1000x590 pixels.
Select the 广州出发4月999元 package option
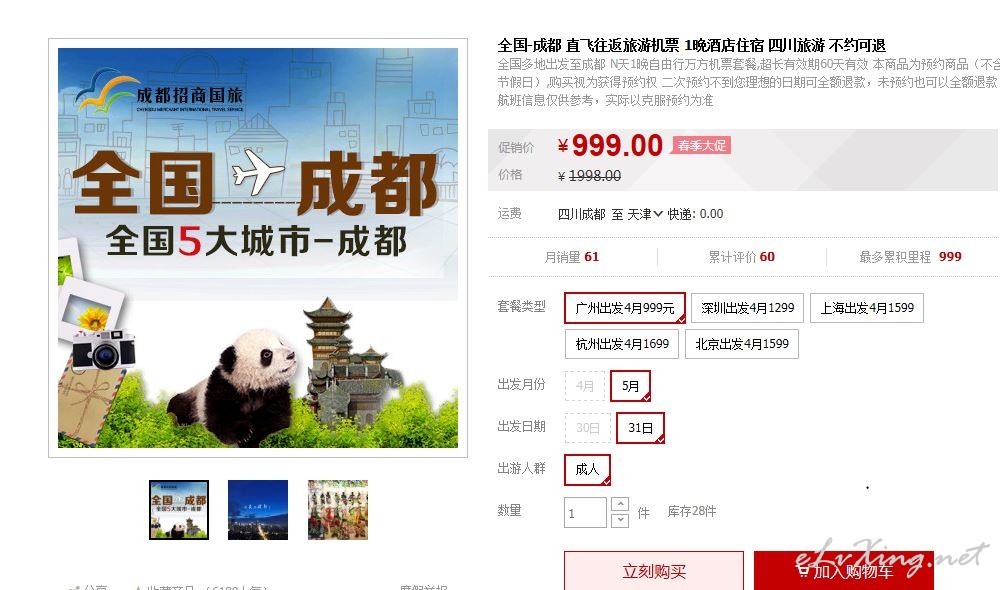(x=624, y=308)
